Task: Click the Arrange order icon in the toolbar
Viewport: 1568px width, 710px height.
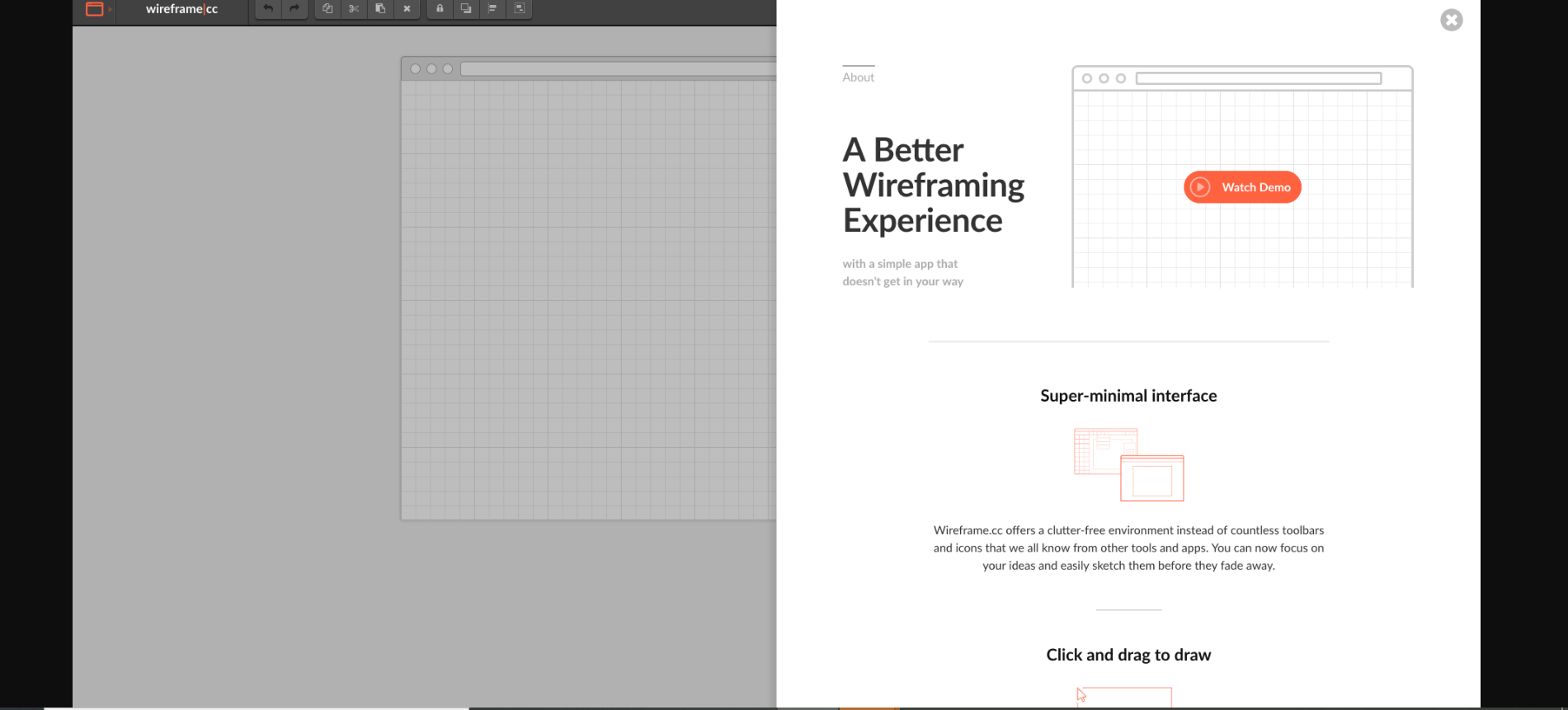Action: (466, 9)
